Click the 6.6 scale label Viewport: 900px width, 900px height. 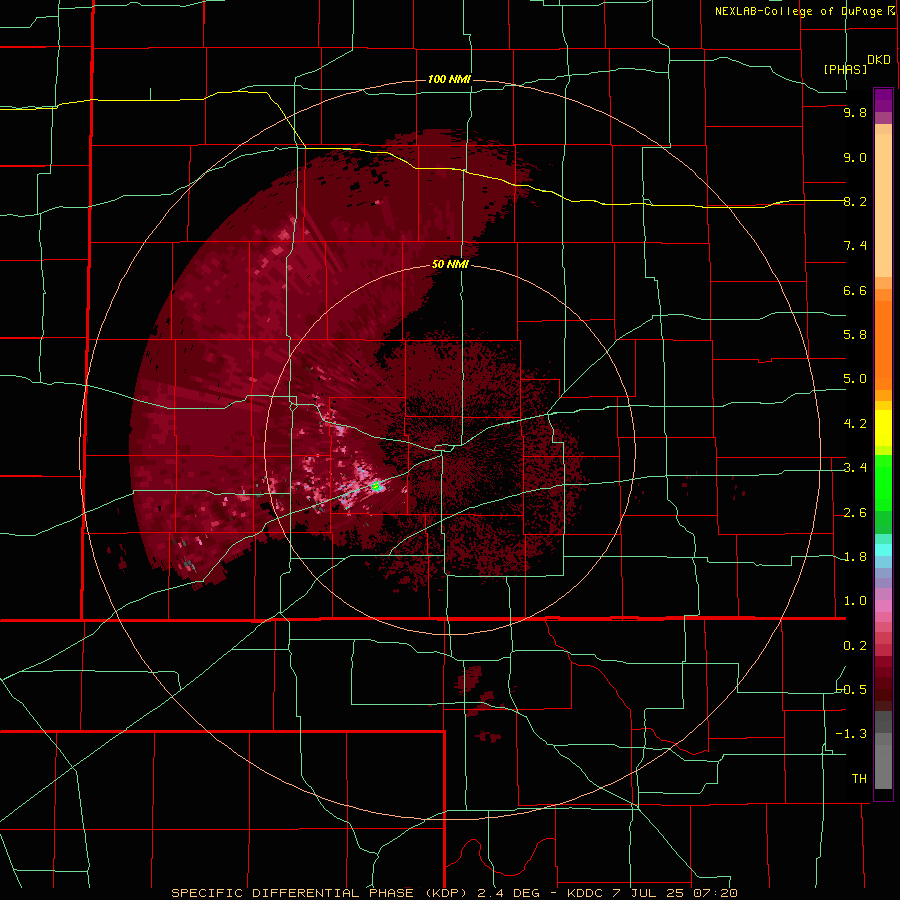[855, 290]
